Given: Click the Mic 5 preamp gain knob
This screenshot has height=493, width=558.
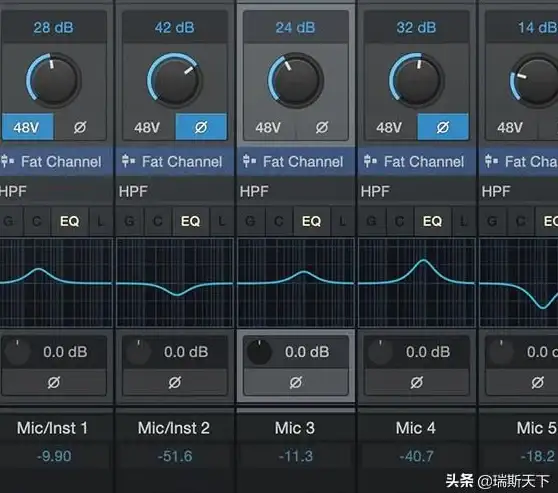Looking at the screenshot, I should (x=534, y=80).
